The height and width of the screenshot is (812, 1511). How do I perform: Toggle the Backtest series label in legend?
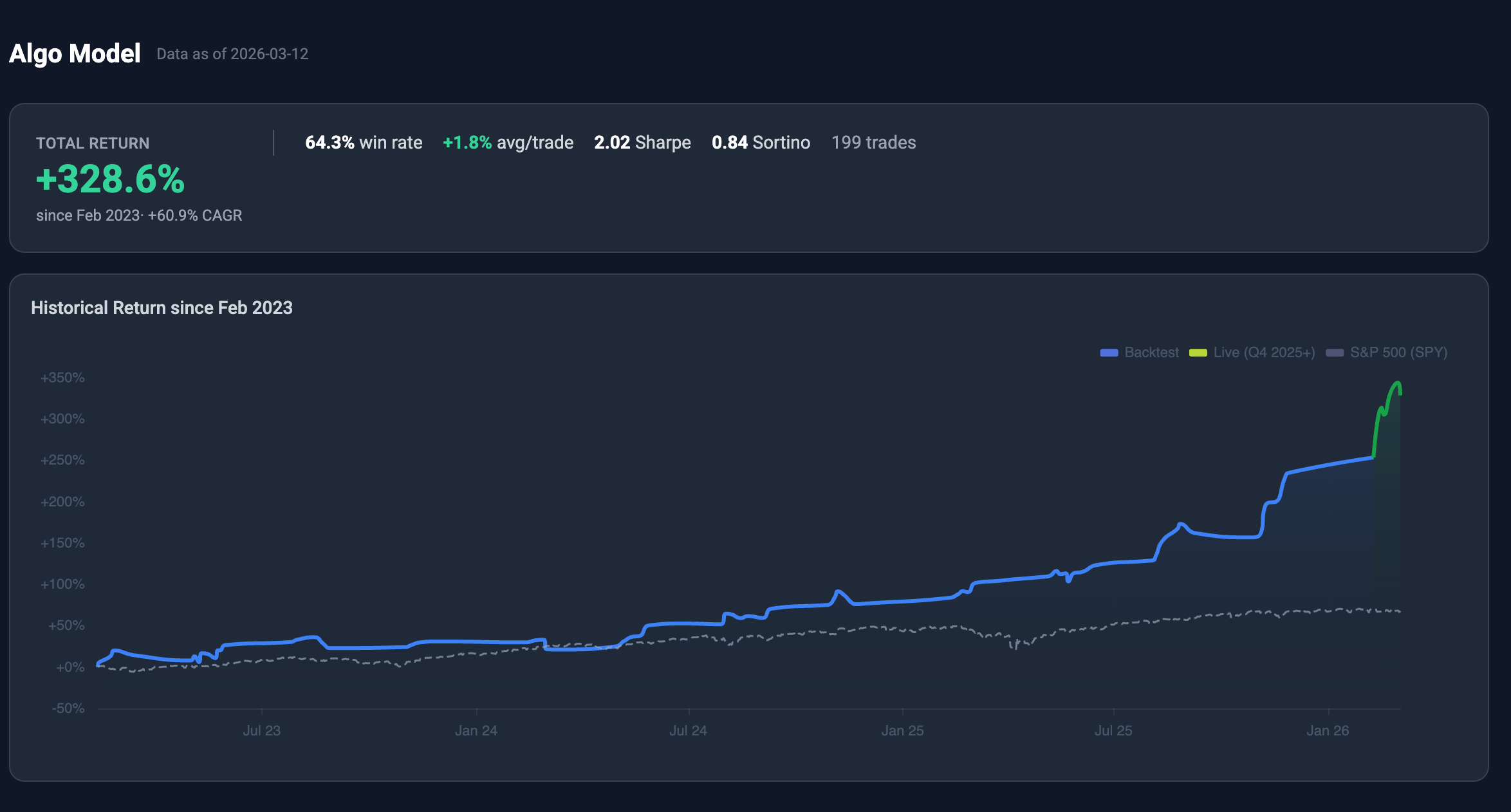point(1151,353)
